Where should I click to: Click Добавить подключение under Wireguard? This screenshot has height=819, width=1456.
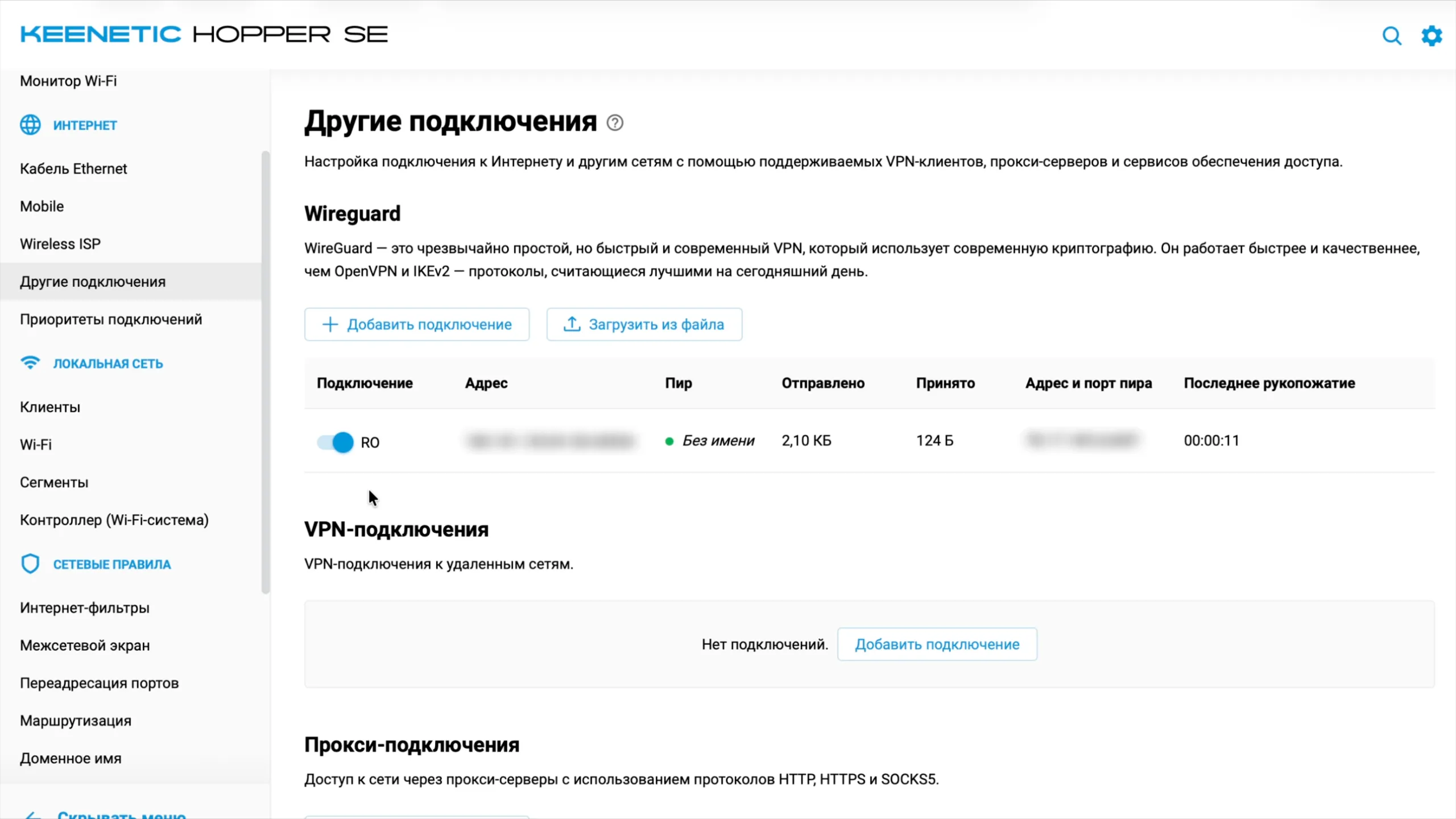(417, 324)
